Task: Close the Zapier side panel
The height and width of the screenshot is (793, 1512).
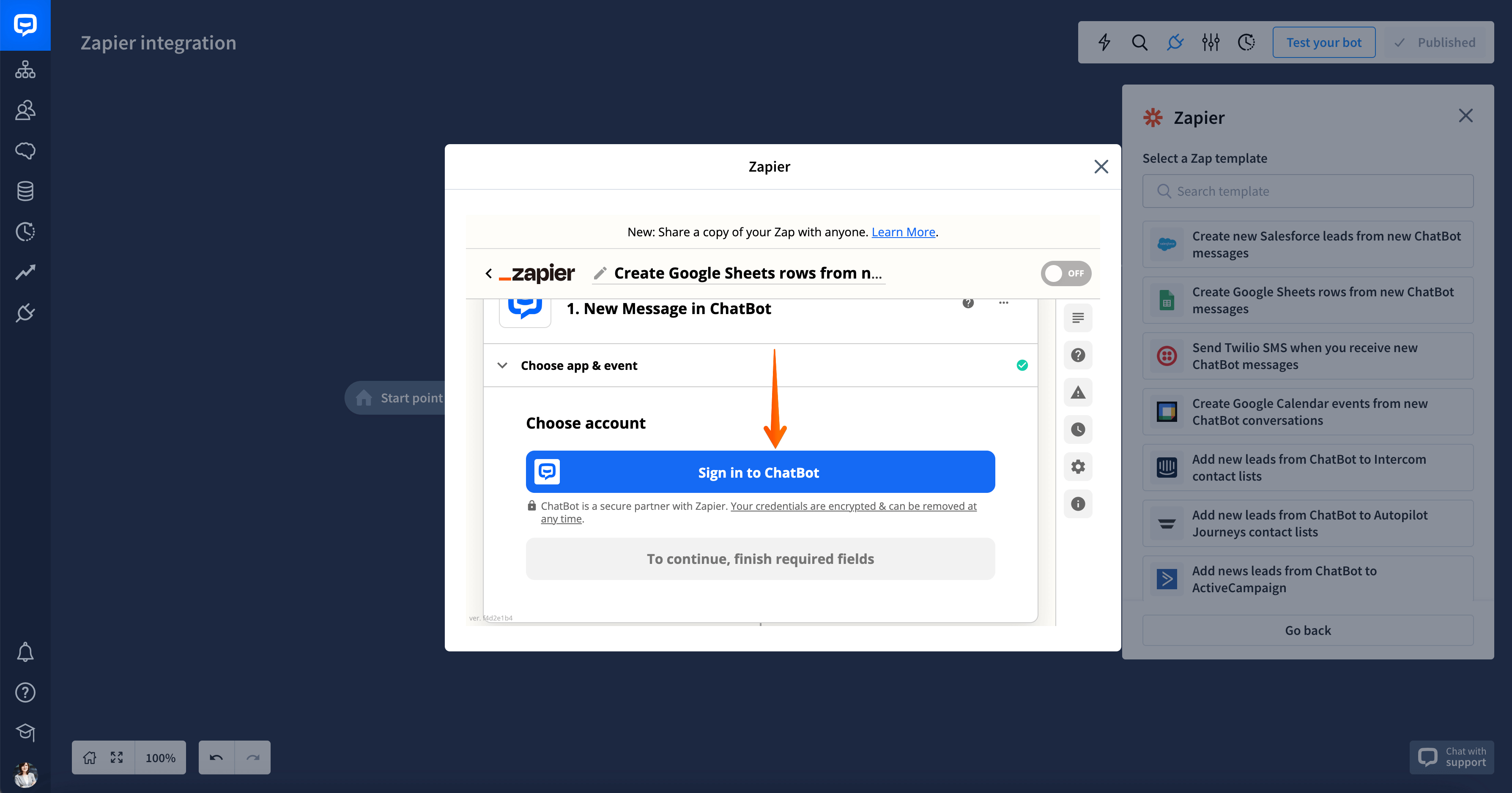Action: pyautogui.click(x=1465, y=116)
